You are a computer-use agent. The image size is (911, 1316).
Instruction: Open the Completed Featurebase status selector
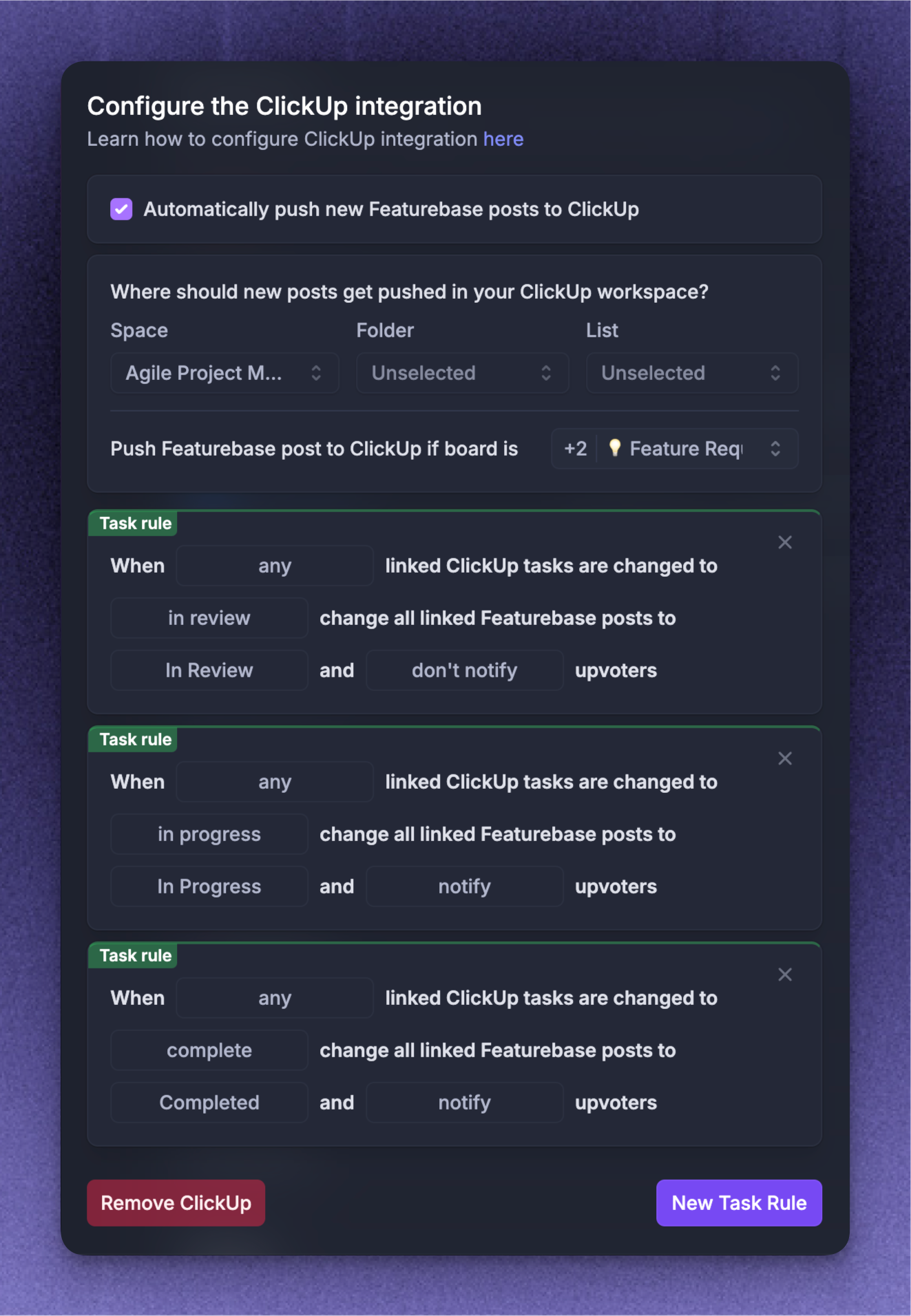[209, 1103]
